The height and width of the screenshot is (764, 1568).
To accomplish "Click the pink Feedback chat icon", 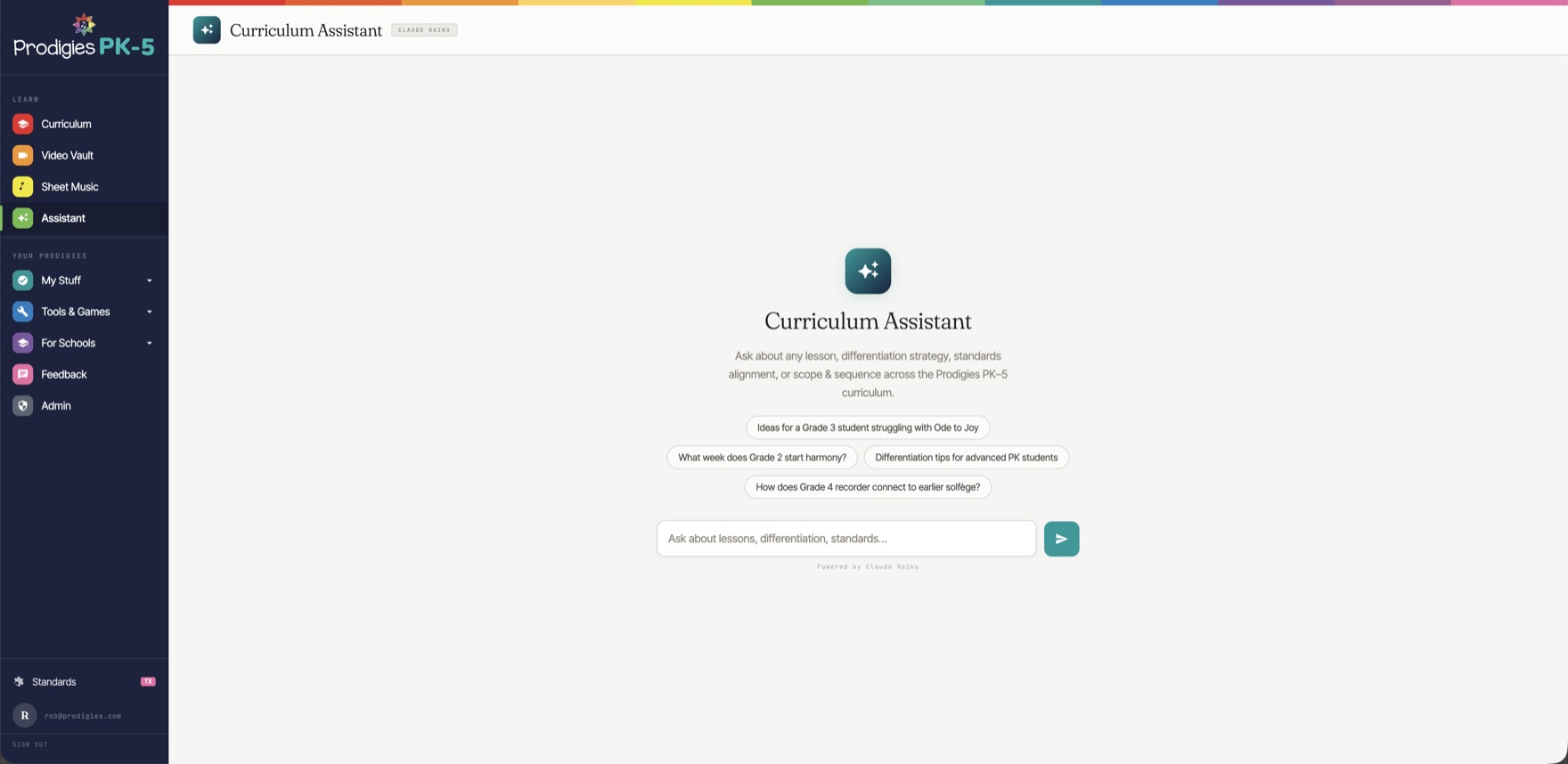I will (23, 374).
